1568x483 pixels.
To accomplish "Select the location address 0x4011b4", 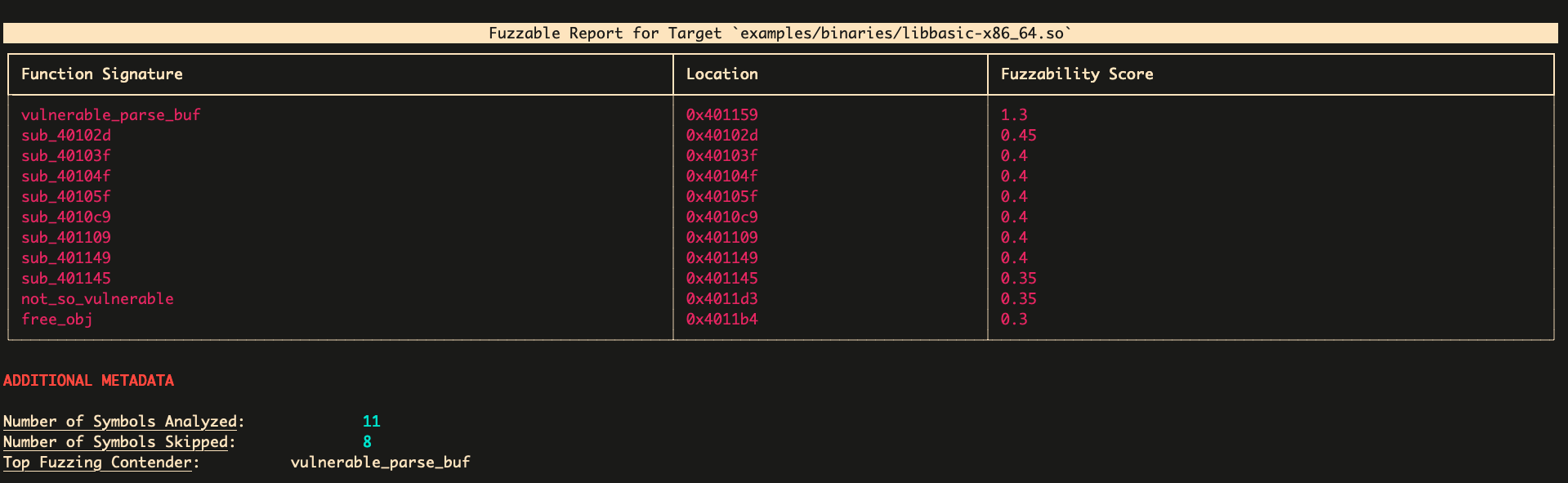I will [721, 320].
